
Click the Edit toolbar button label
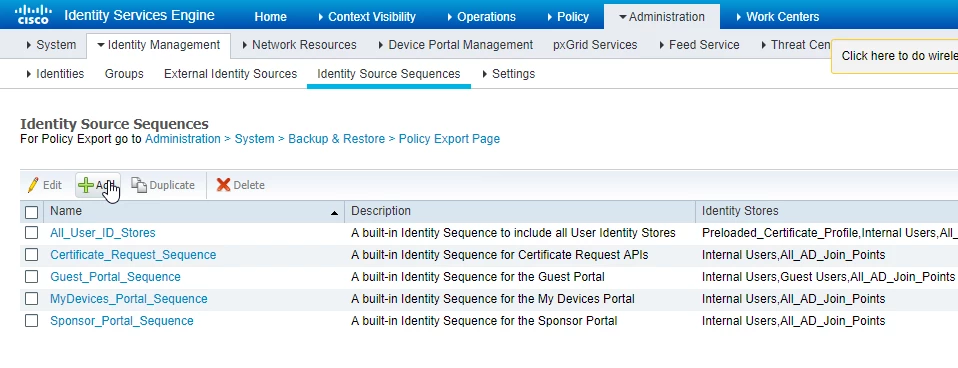pyautogui.click(x=52, y=185)
